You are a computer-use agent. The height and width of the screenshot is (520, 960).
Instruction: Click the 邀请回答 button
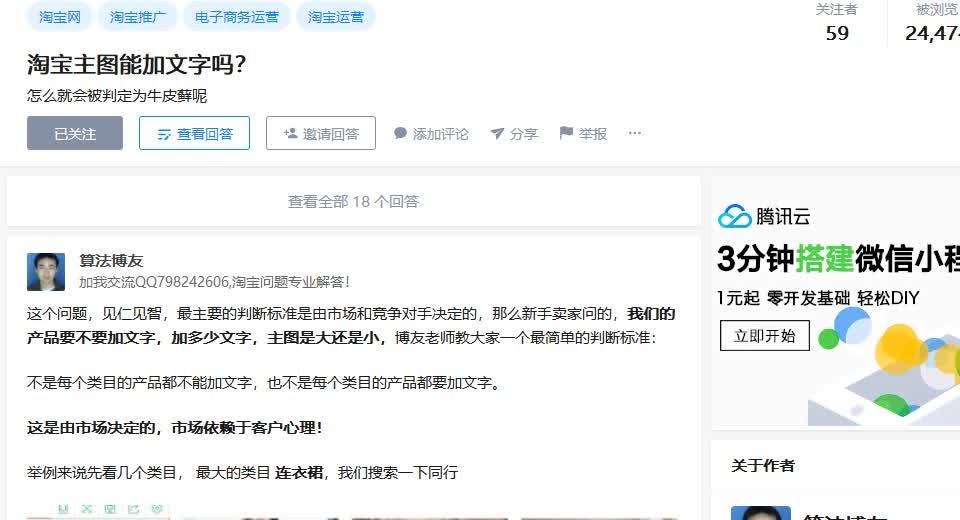321,133
